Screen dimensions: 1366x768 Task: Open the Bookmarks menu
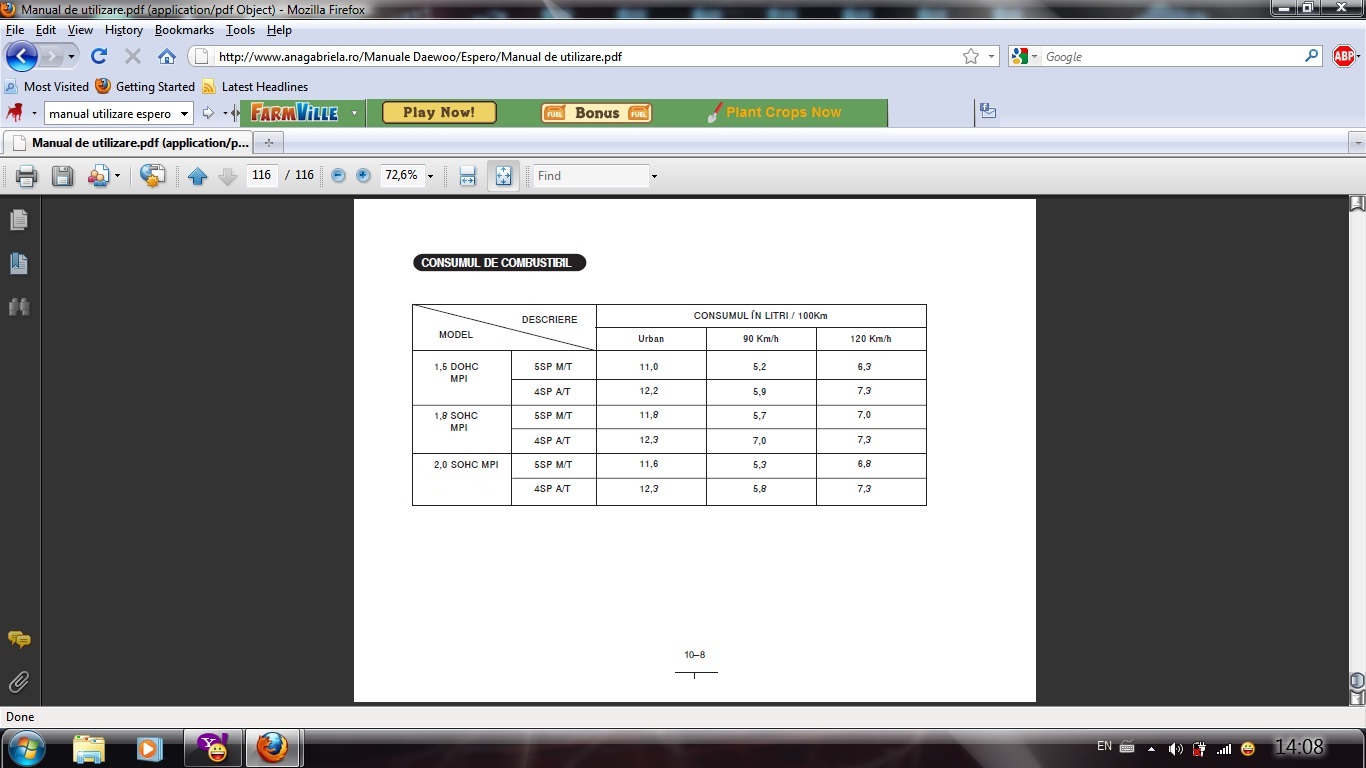click(x=184, y=30)
